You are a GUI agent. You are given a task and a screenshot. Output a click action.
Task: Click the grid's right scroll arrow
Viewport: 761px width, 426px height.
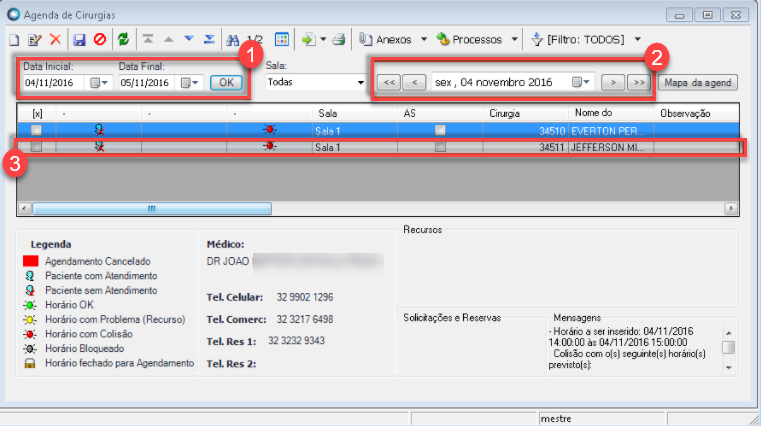pos(731,209)
